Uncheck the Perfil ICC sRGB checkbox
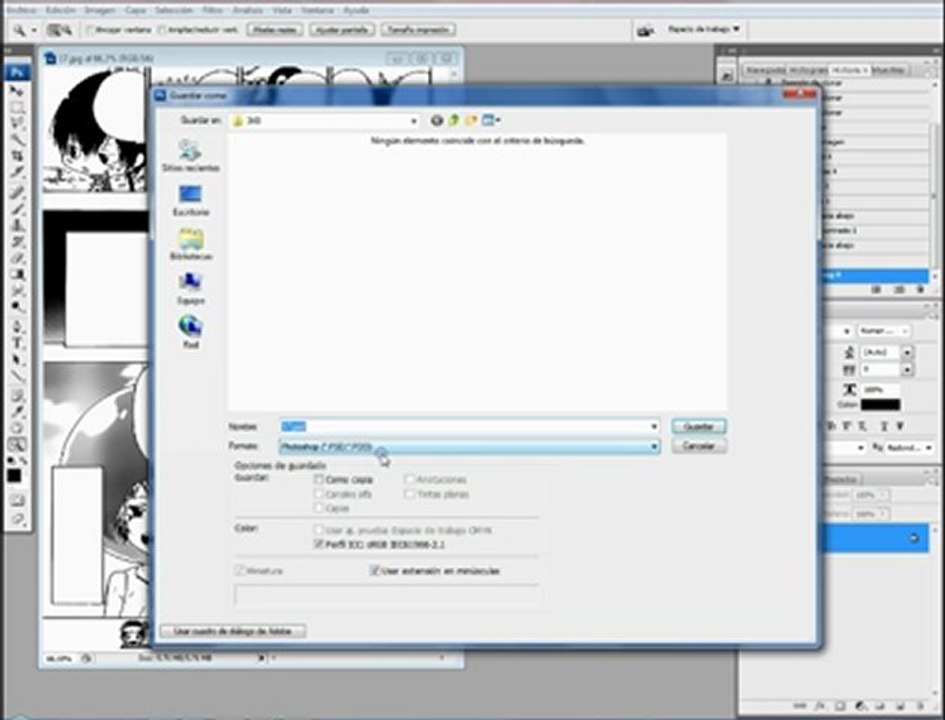The width and height of the screenshot is (945, 720). point(319,544)
